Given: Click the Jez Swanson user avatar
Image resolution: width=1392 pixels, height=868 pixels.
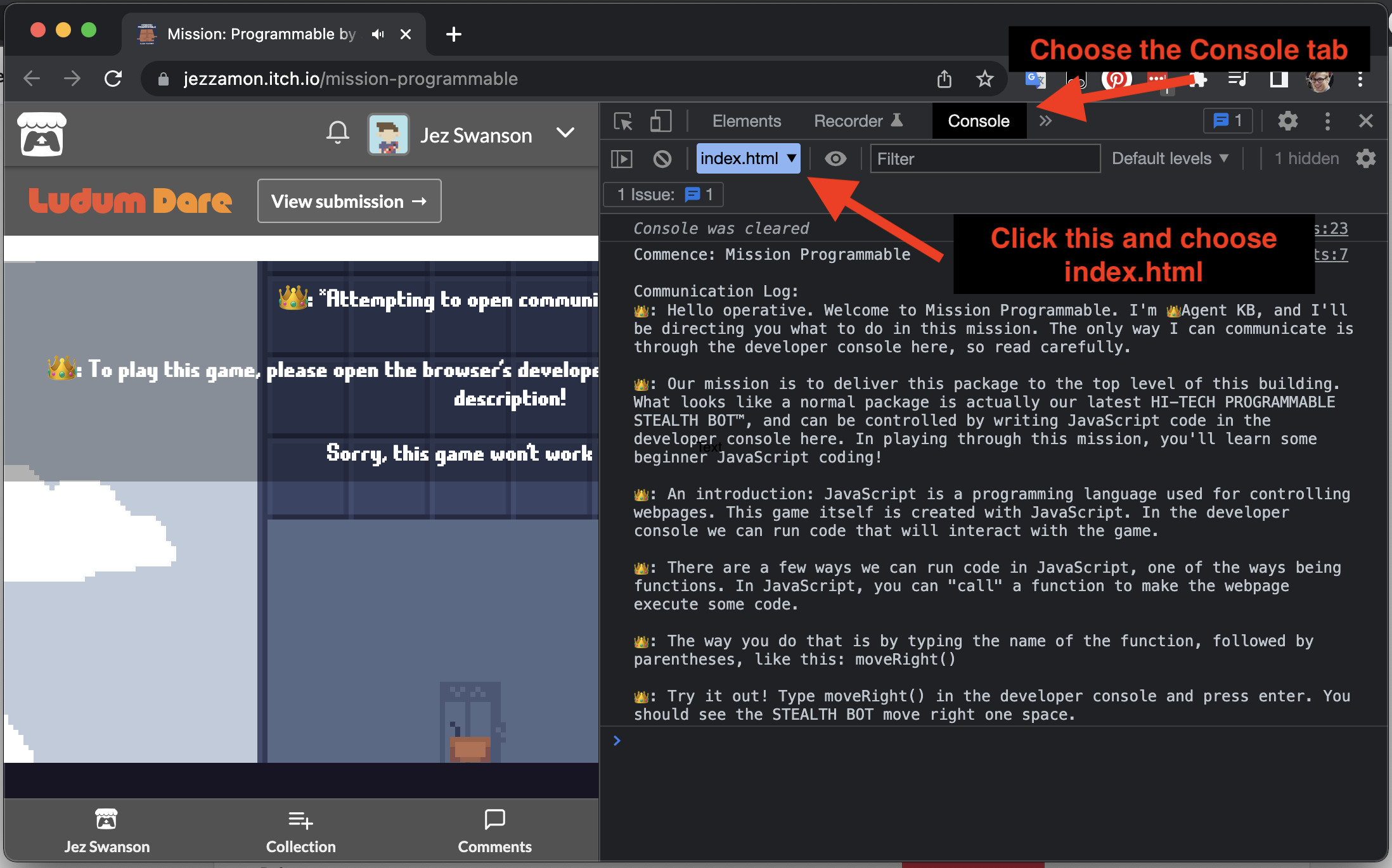Looking at the screenshot, I should click(388, 134).
